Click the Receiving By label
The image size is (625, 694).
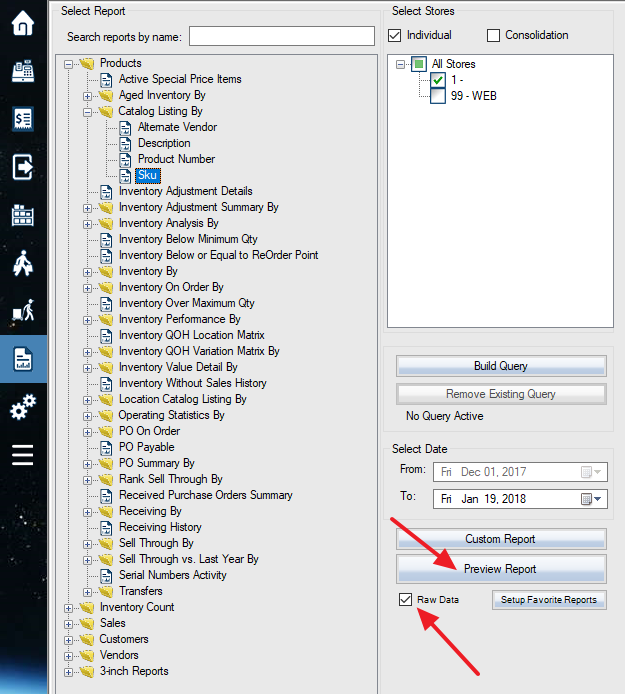pyautogui.click(x=150, y=511)
